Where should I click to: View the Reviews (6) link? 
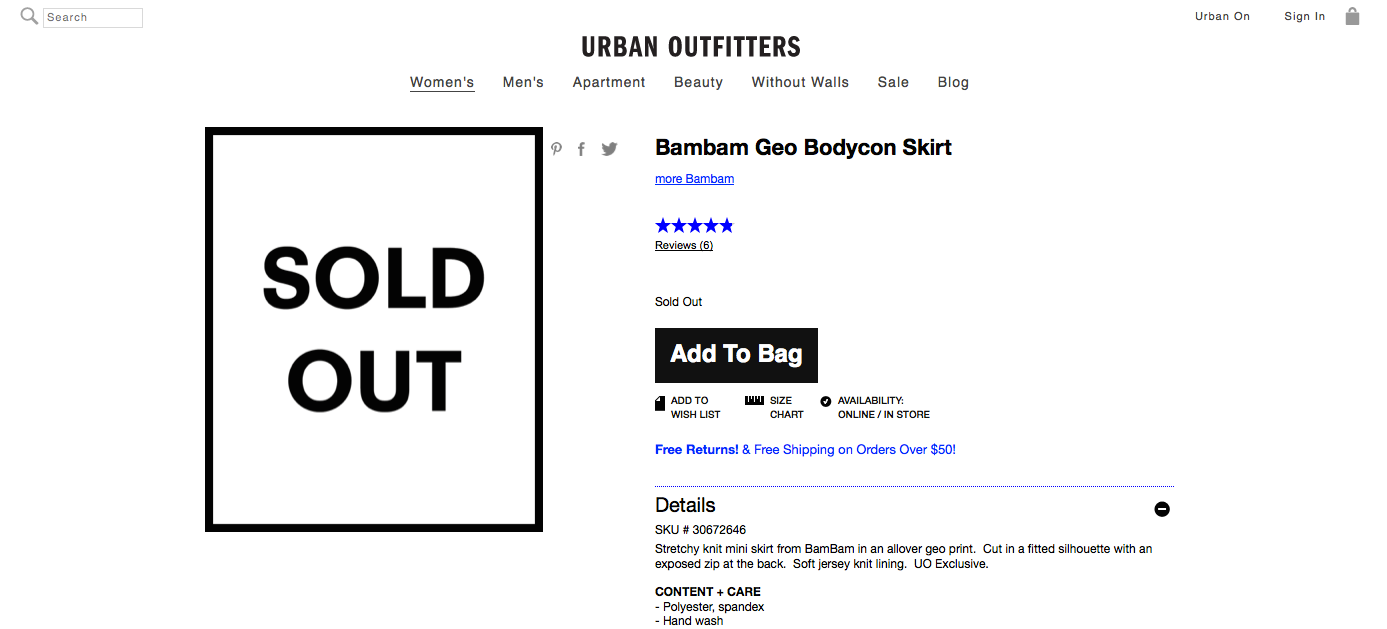pyautogui.click(x=684, y=245)
